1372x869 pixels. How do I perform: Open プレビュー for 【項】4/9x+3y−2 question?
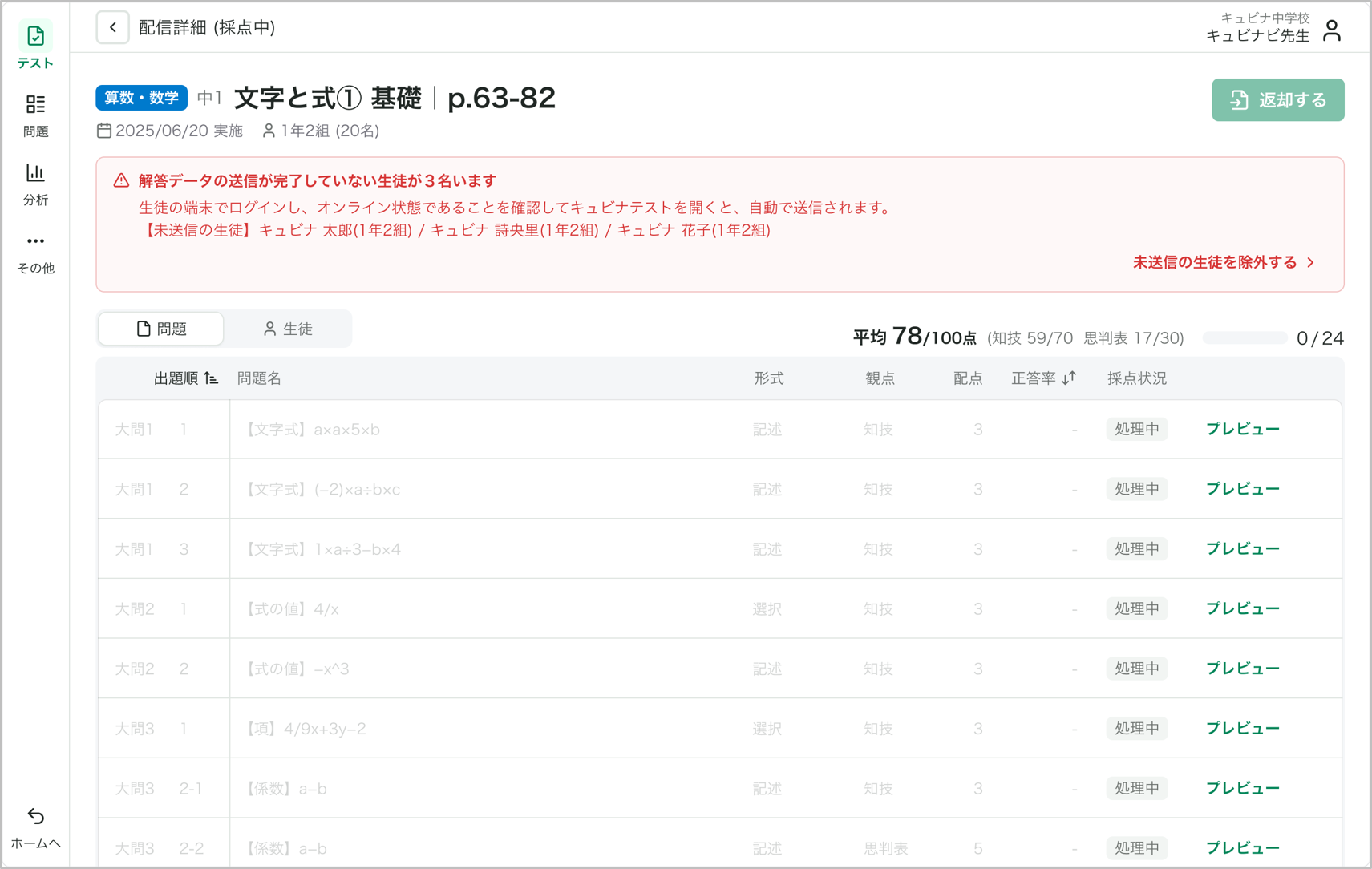(1243, 728)
